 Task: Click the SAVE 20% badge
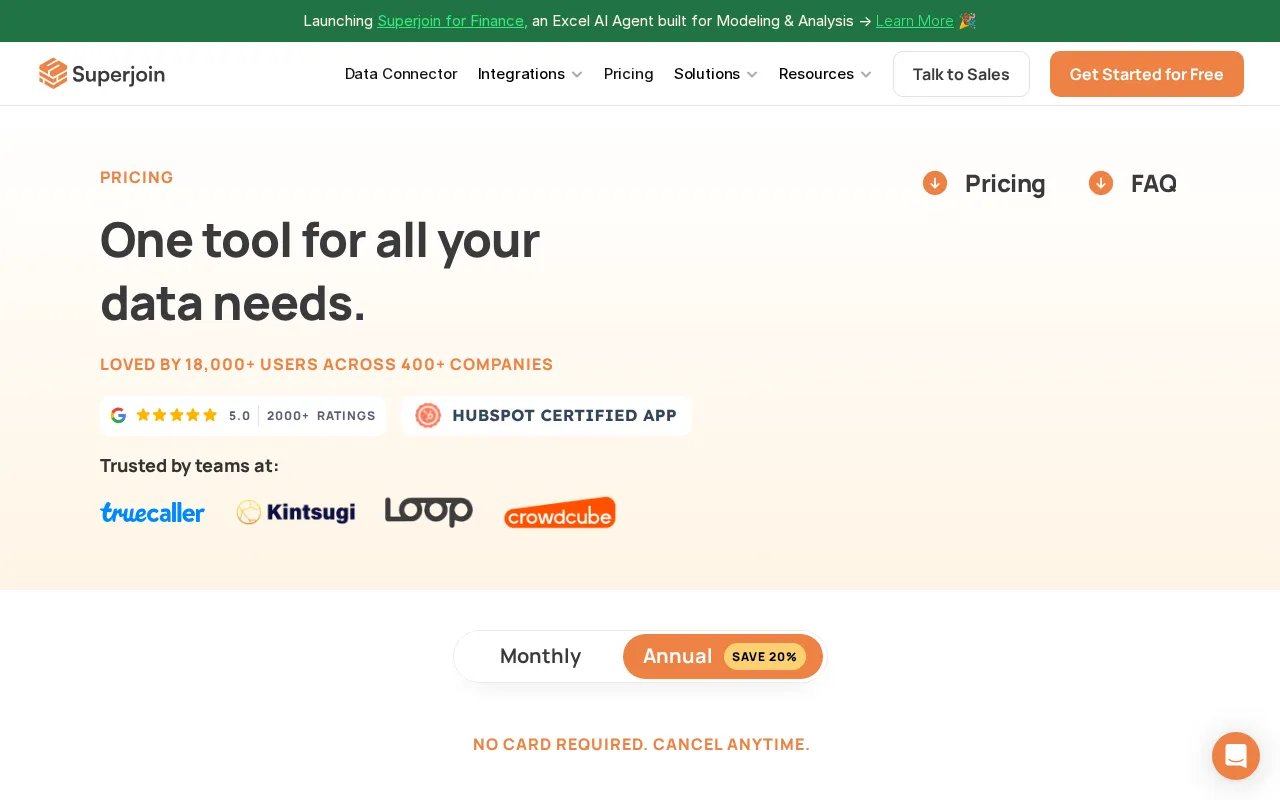765,657
